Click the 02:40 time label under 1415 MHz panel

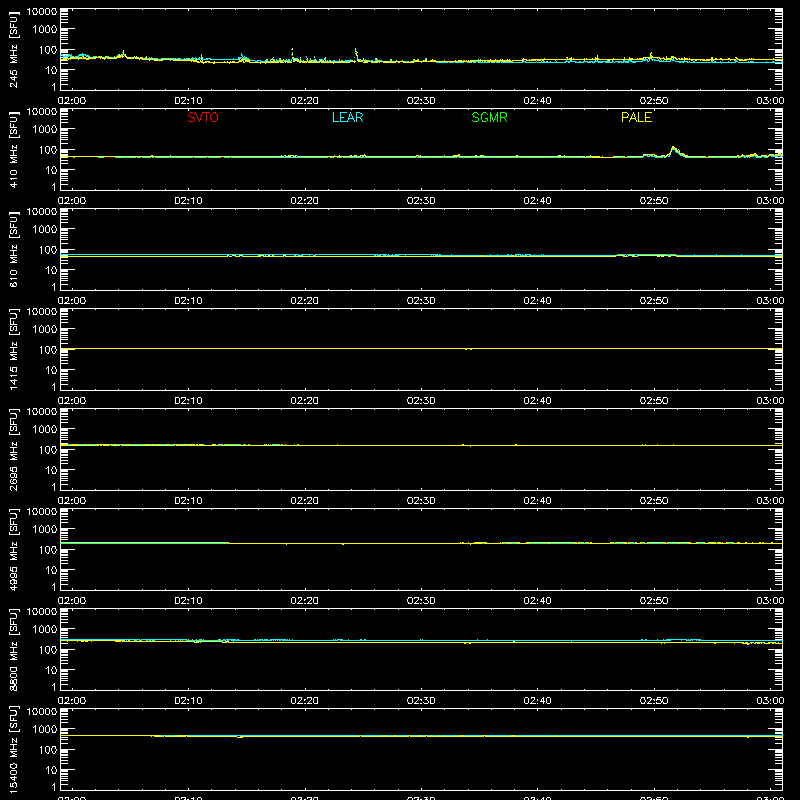[x=537, y=401]
